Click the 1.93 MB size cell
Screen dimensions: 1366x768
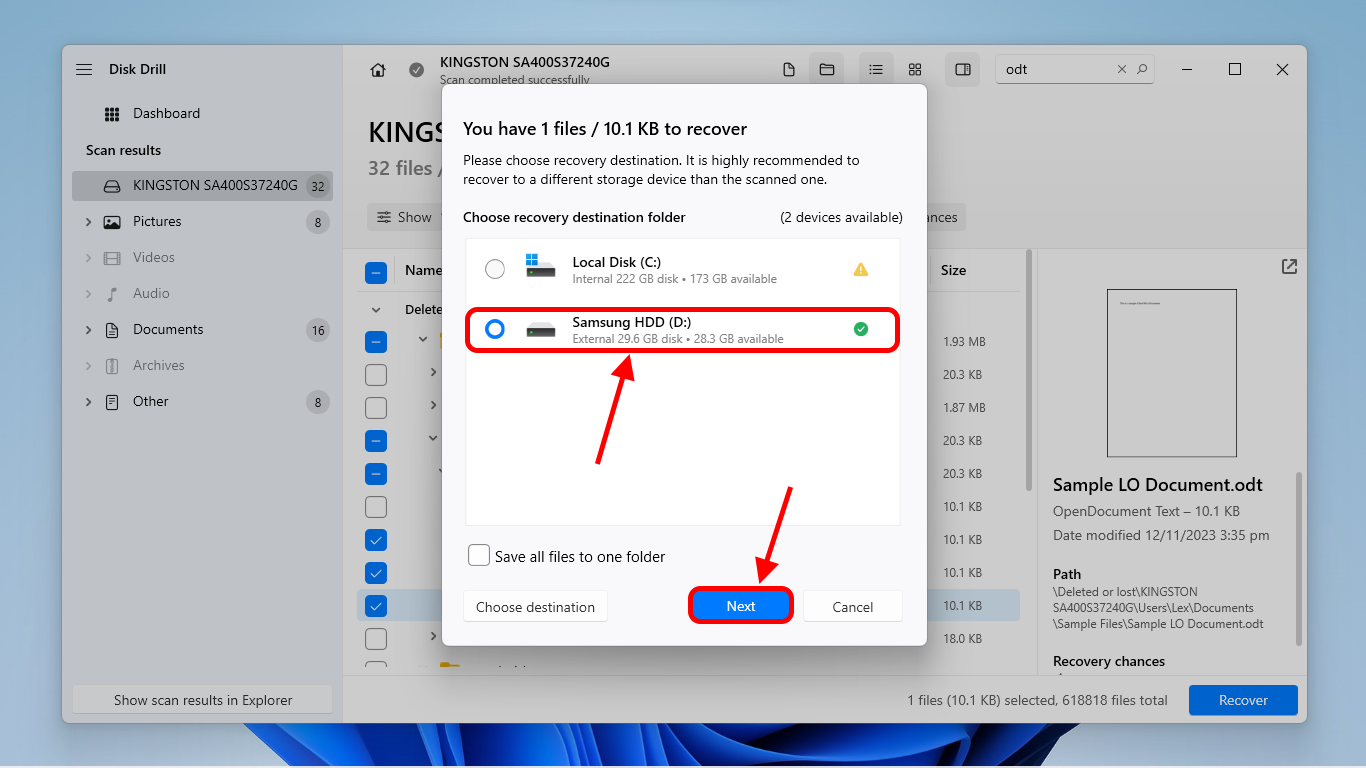tap(964, 341)
